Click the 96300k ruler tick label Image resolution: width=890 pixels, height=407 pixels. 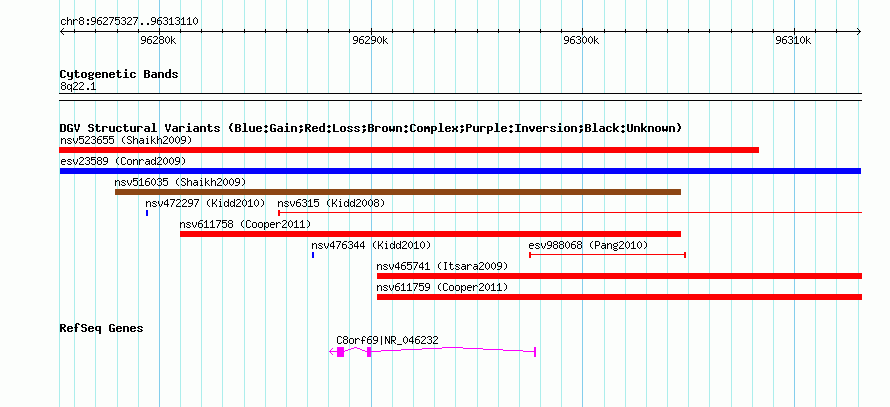581,40
